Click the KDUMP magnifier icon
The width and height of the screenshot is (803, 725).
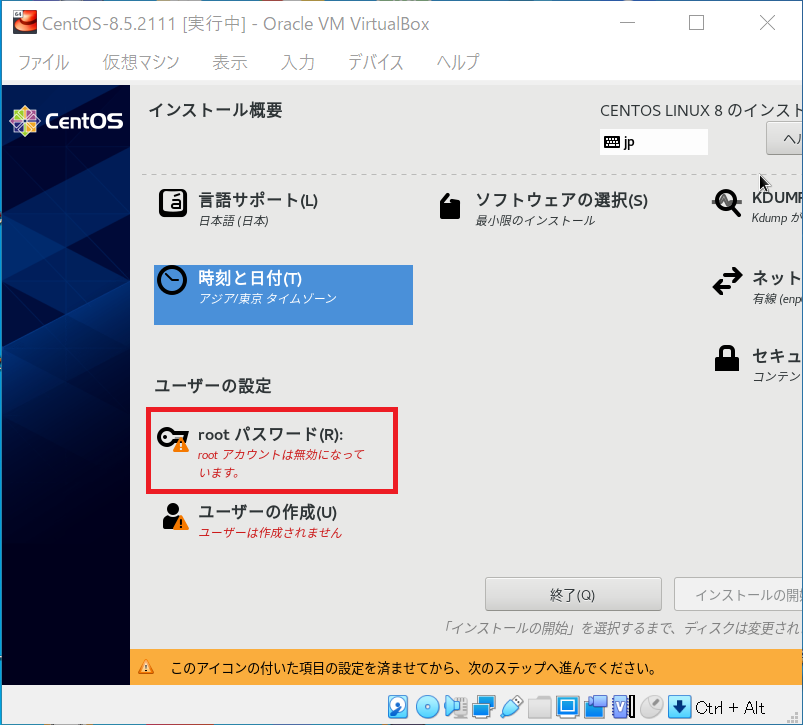click(727, 203)
